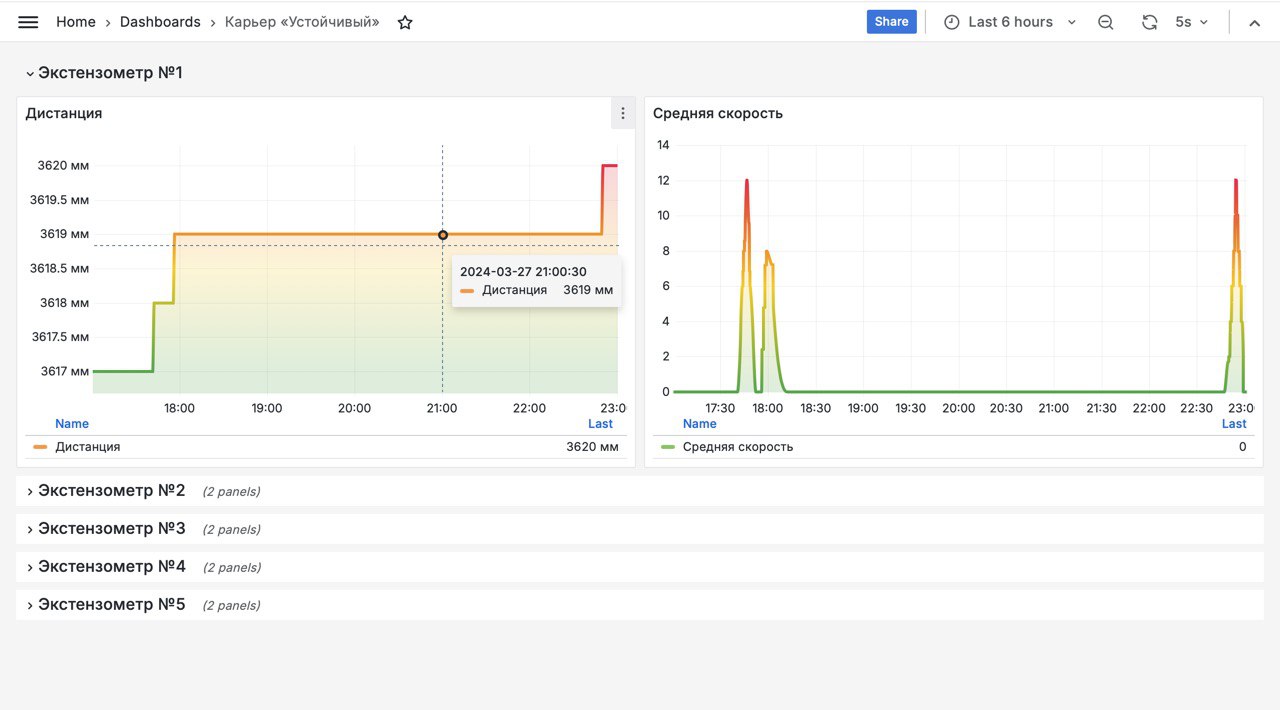Expand the Экстензометр №5 row
The image size is (1280, 710).
pyautogui.click(x=106, y=605)
